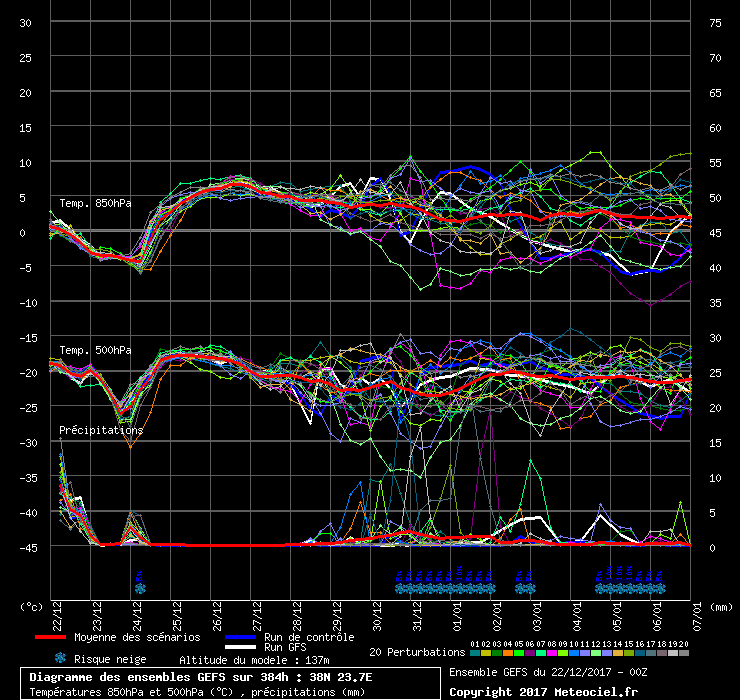740x700 pixels.
Task: Select perturbation 04 orange color swatch
Action: pos(508,653)
